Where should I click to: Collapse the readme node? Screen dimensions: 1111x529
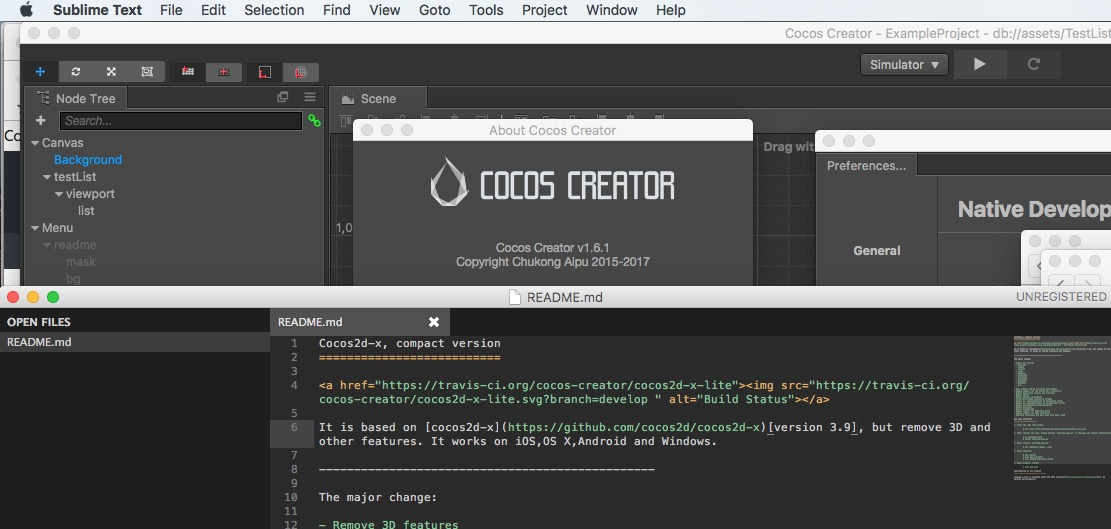(x=47, y=245)
